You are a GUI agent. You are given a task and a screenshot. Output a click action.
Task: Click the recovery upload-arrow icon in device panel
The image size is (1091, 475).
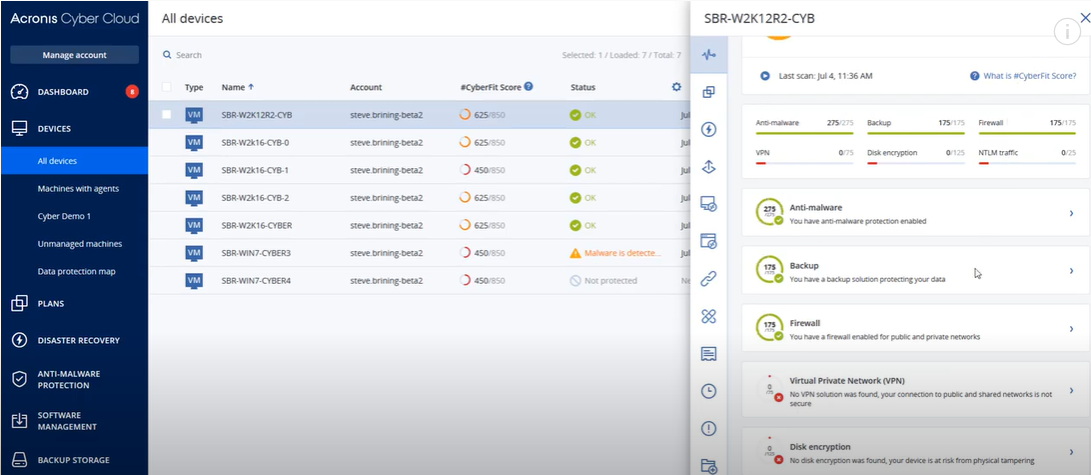[708, 167]
